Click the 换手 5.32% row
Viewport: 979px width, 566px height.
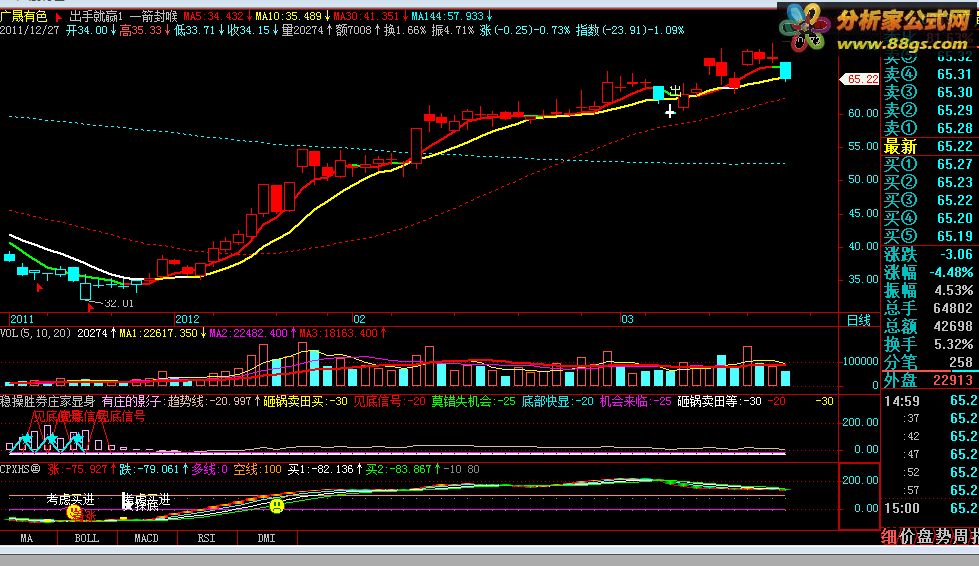tap(928, 344)
